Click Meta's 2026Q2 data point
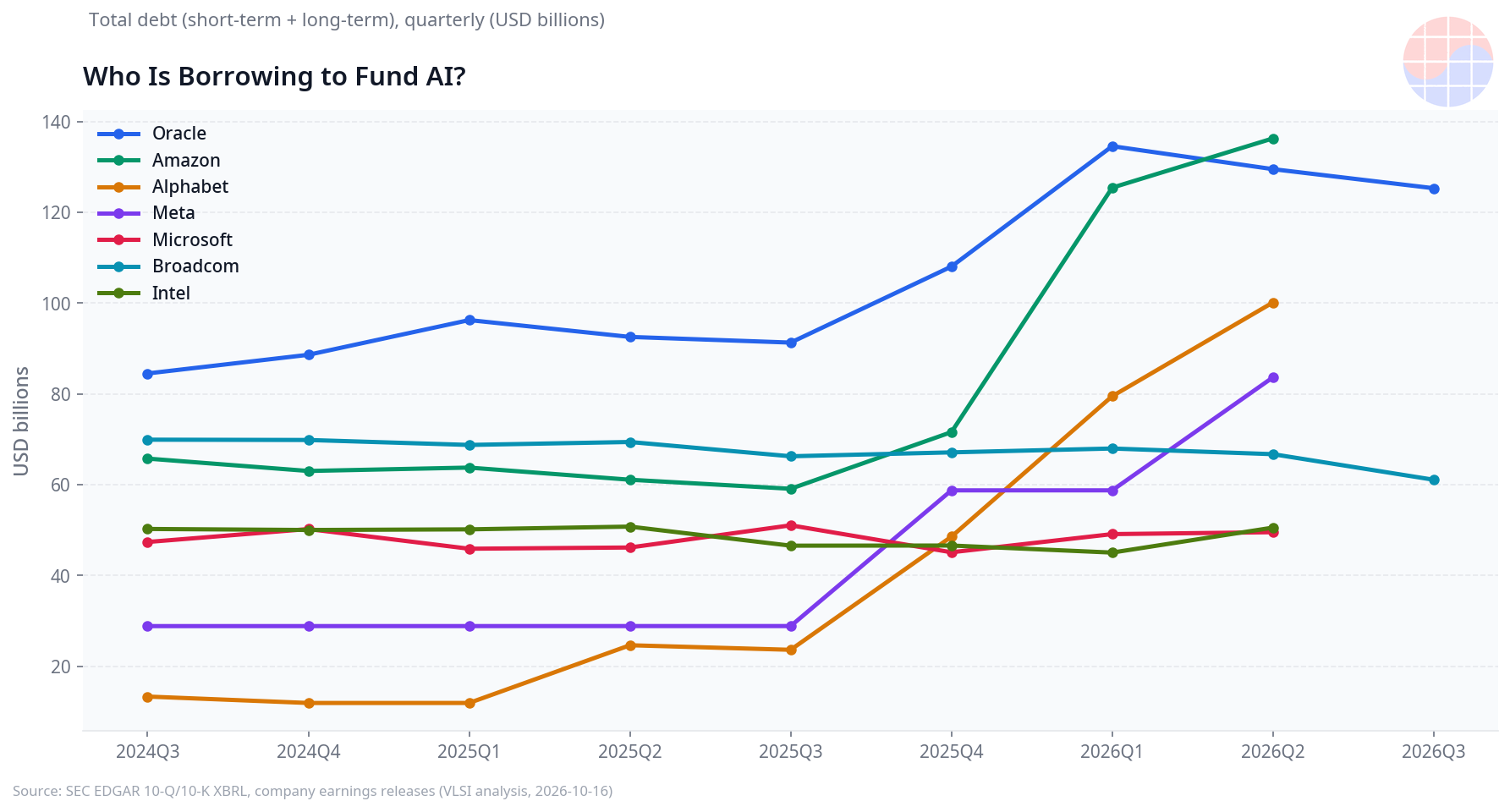Image resolution: width=1510 pixels, height=812 pixels. click(x=1273, y=378)
